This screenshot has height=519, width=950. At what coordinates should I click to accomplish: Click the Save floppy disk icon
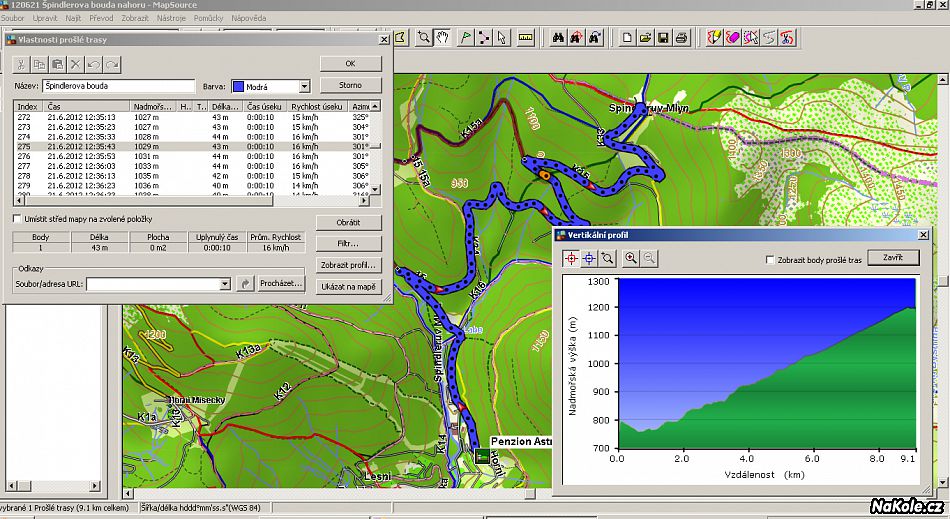[x=663, y=38]
